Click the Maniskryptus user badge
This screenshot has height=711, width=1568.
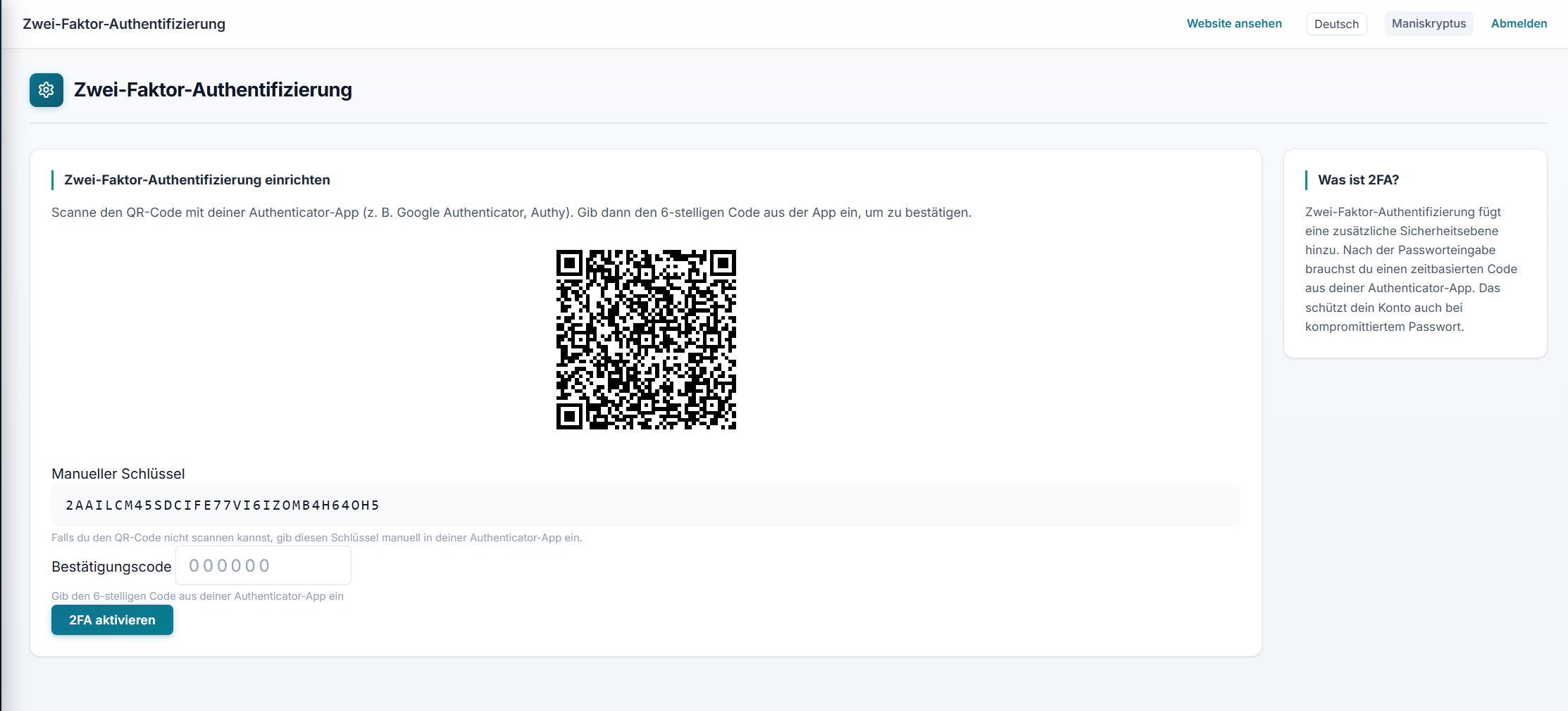[1429, 24]
